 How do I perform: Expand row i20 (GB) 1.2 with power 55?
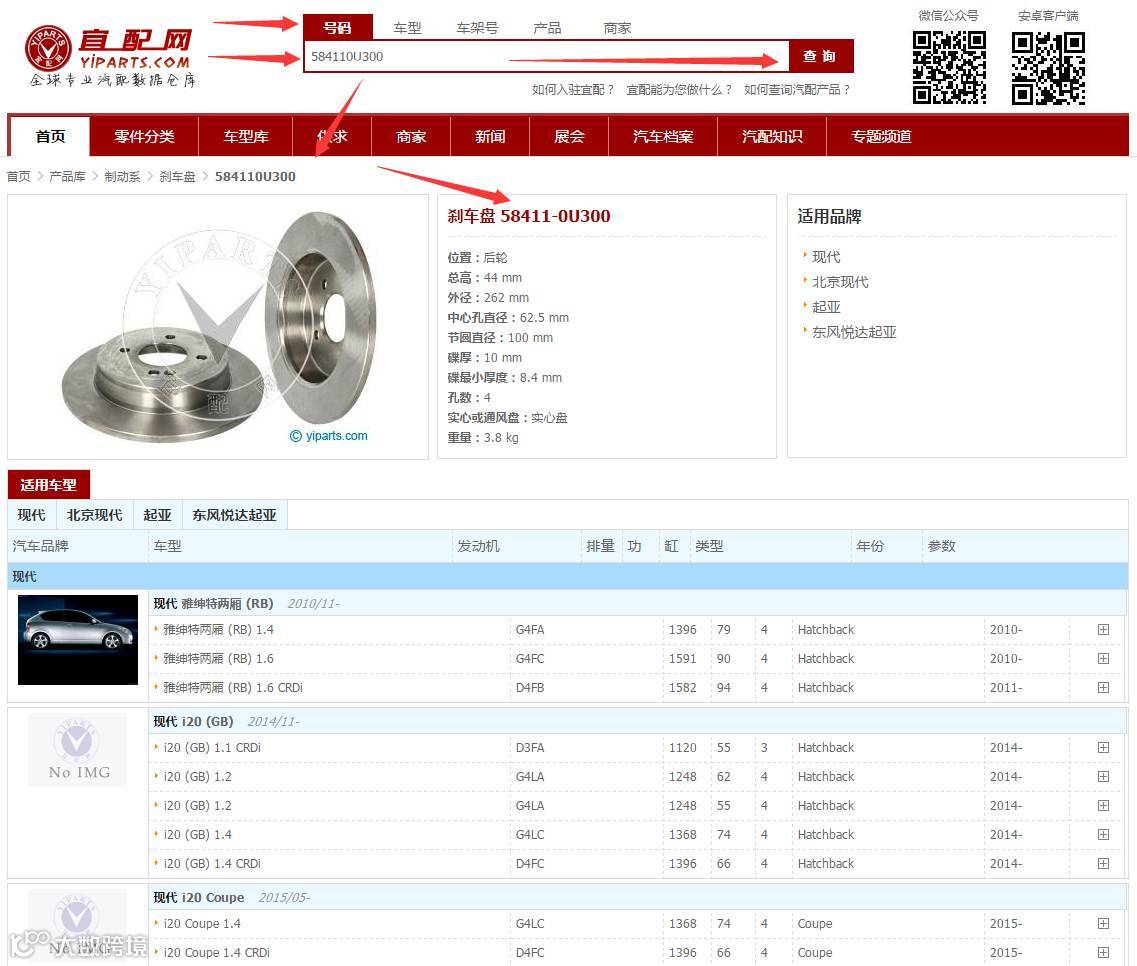(x=1103, y=806)
